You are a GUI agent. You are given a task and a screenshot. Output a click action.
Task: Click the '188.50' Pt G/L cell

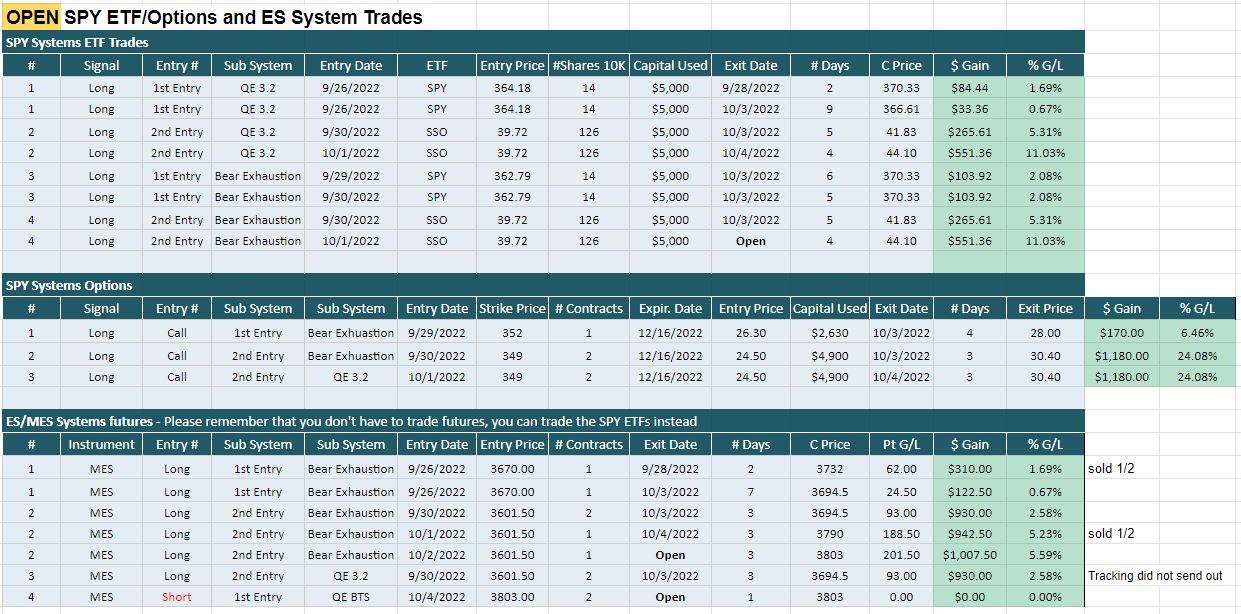(901, 534)
